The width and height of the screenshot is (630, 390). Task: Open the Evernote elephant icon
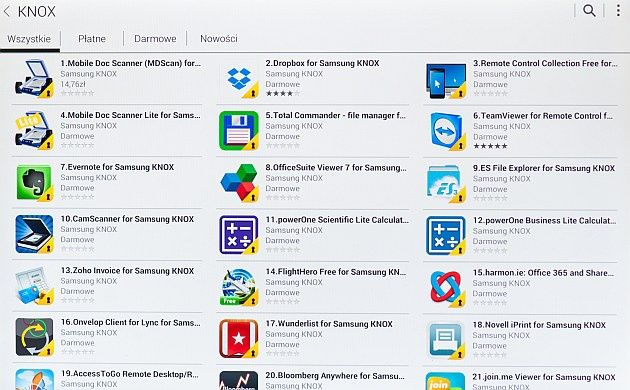34,182
